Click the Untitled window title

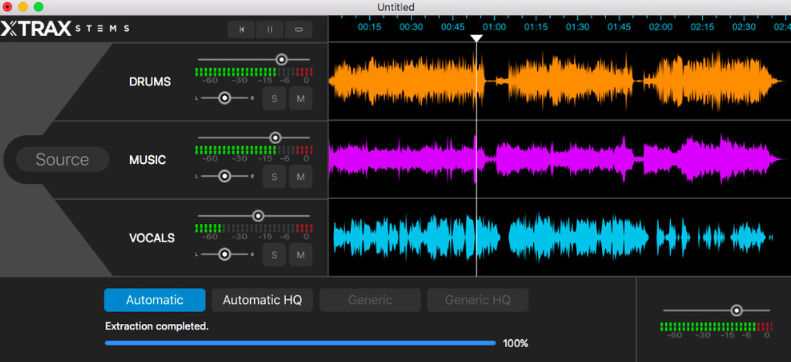(396, 7)
